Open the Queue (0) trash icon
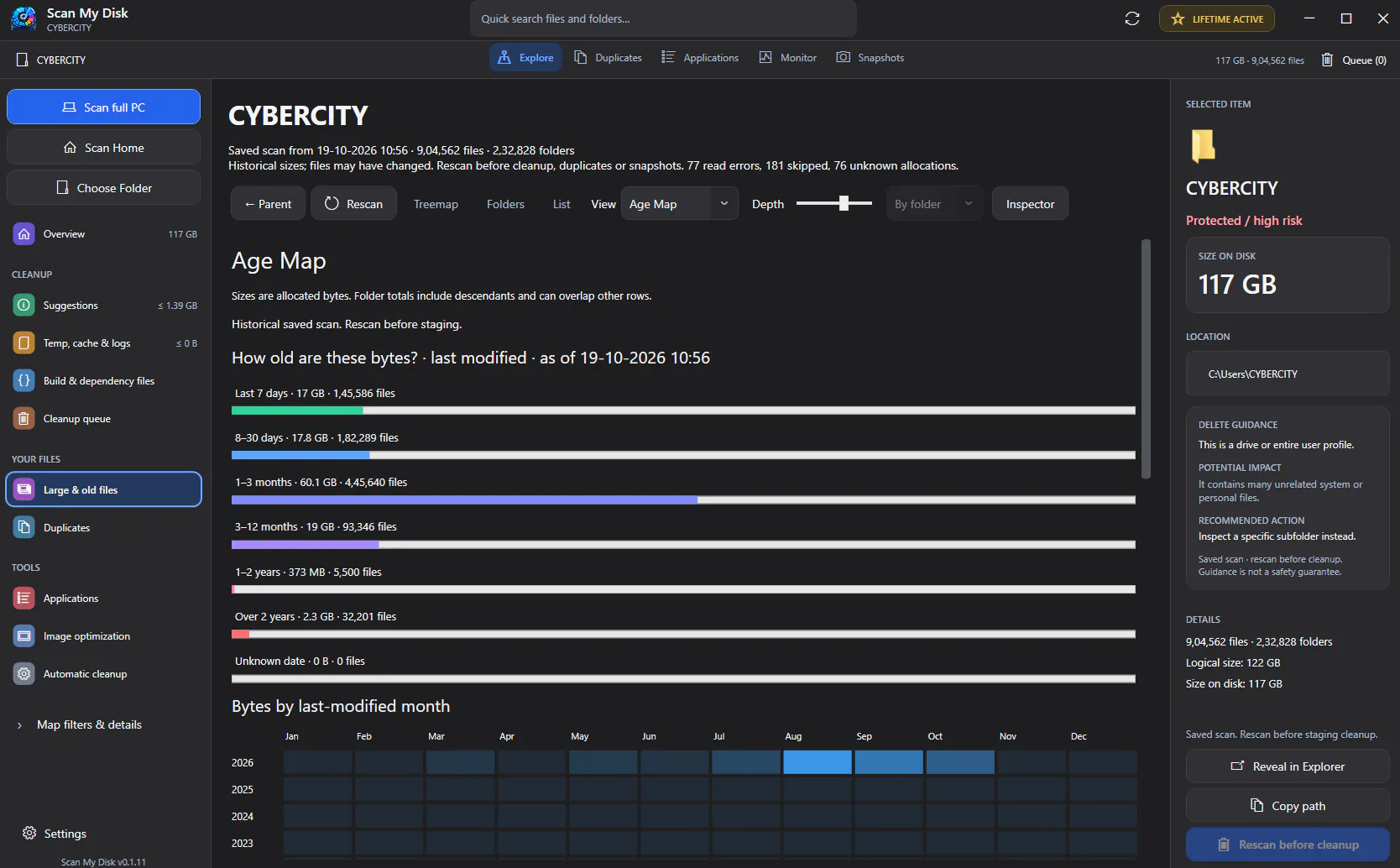 tap(1327, 60)
